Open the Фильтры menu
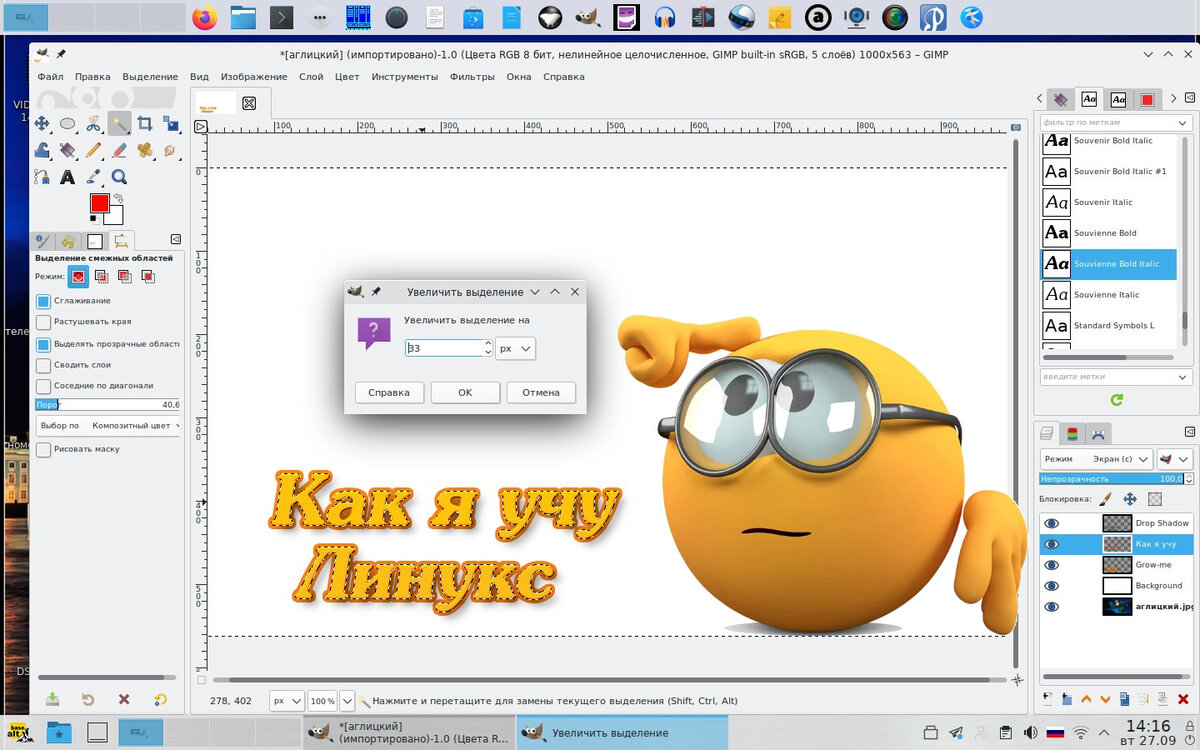 [x=472, y=77]
